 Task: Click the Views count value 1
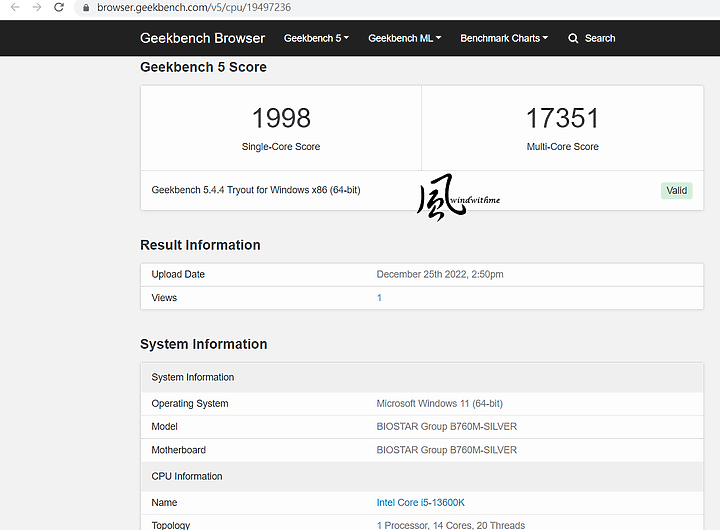[379, 298]
